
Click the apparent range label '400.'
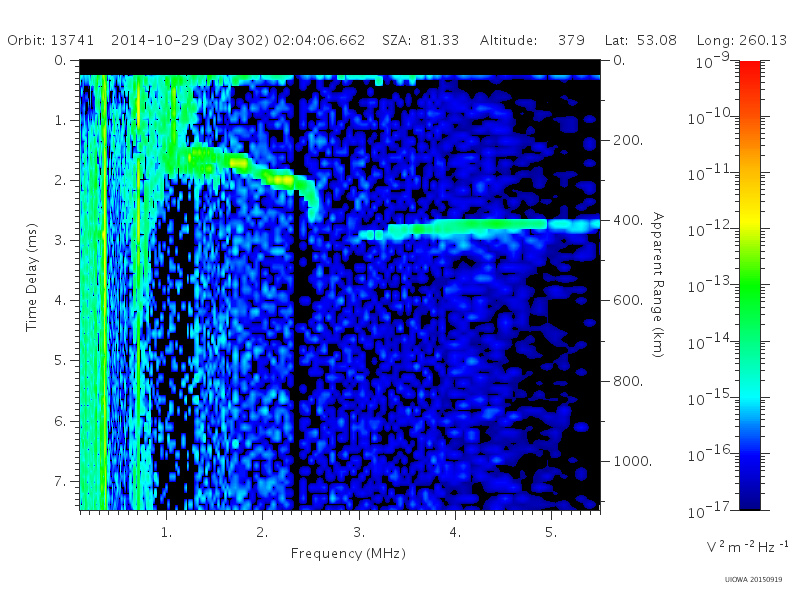pyautogui.click(x=628, y=220)
